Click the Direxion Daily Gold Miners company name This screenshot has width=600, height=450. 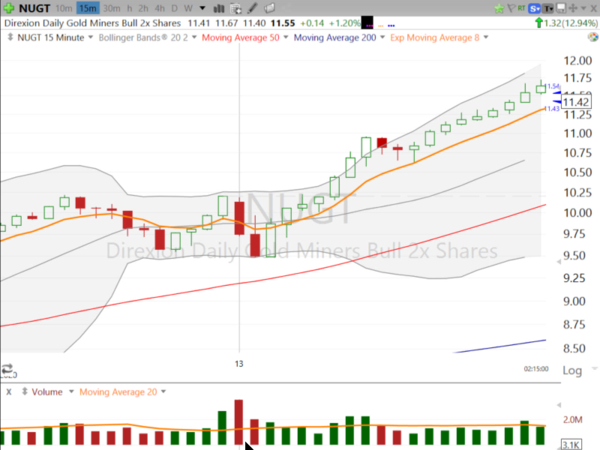(92, 23)
